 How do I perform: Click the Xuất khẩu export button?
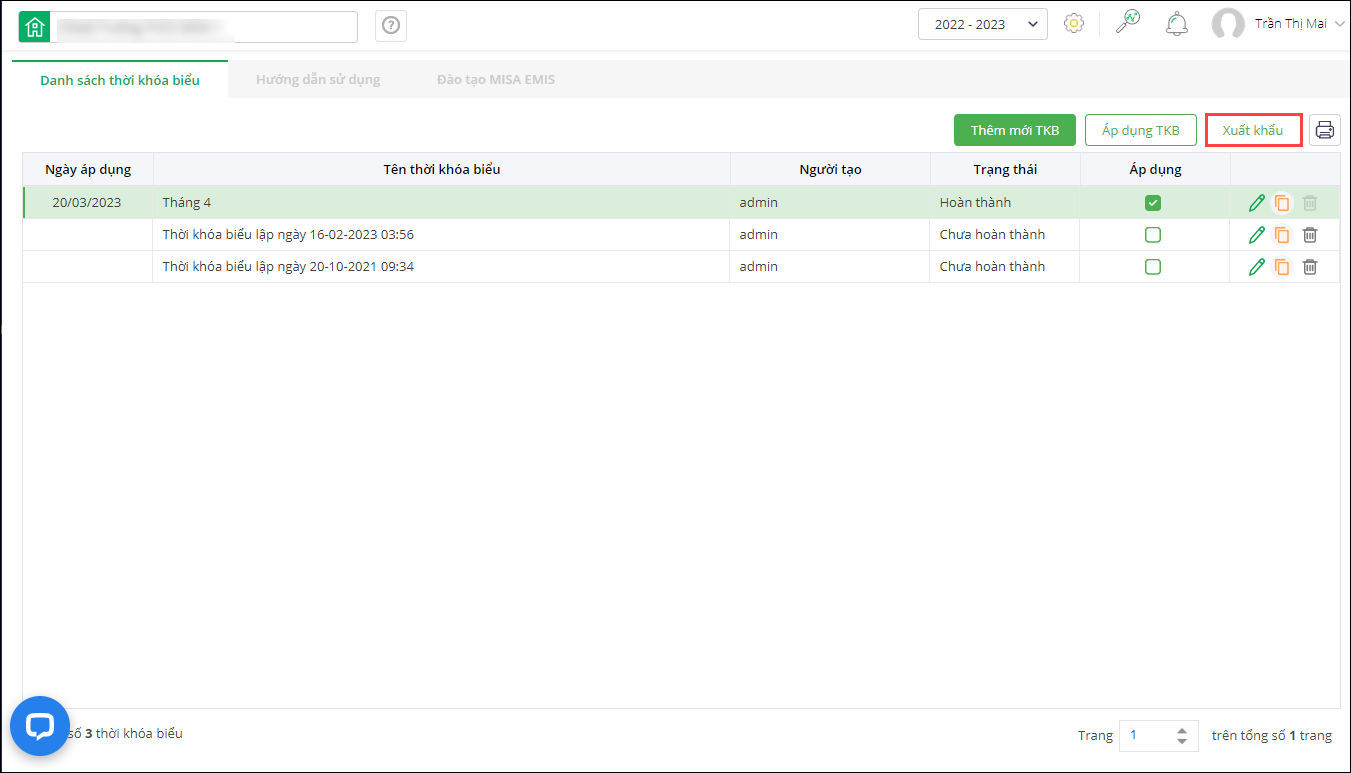point(1253,130)
